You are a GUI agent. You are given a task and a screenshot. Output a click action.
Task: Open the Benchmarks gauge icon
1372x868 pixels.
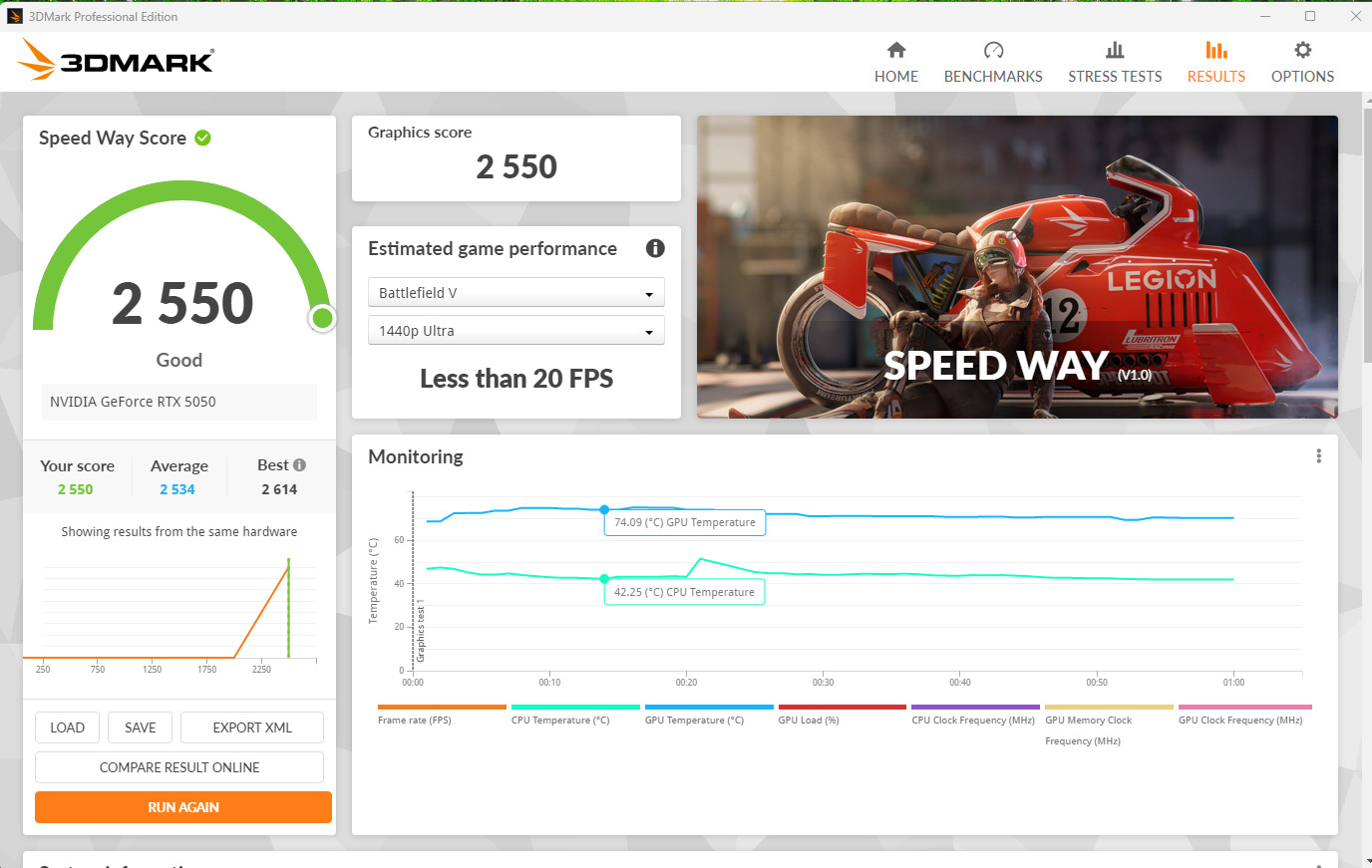click(x=993, y=50)
